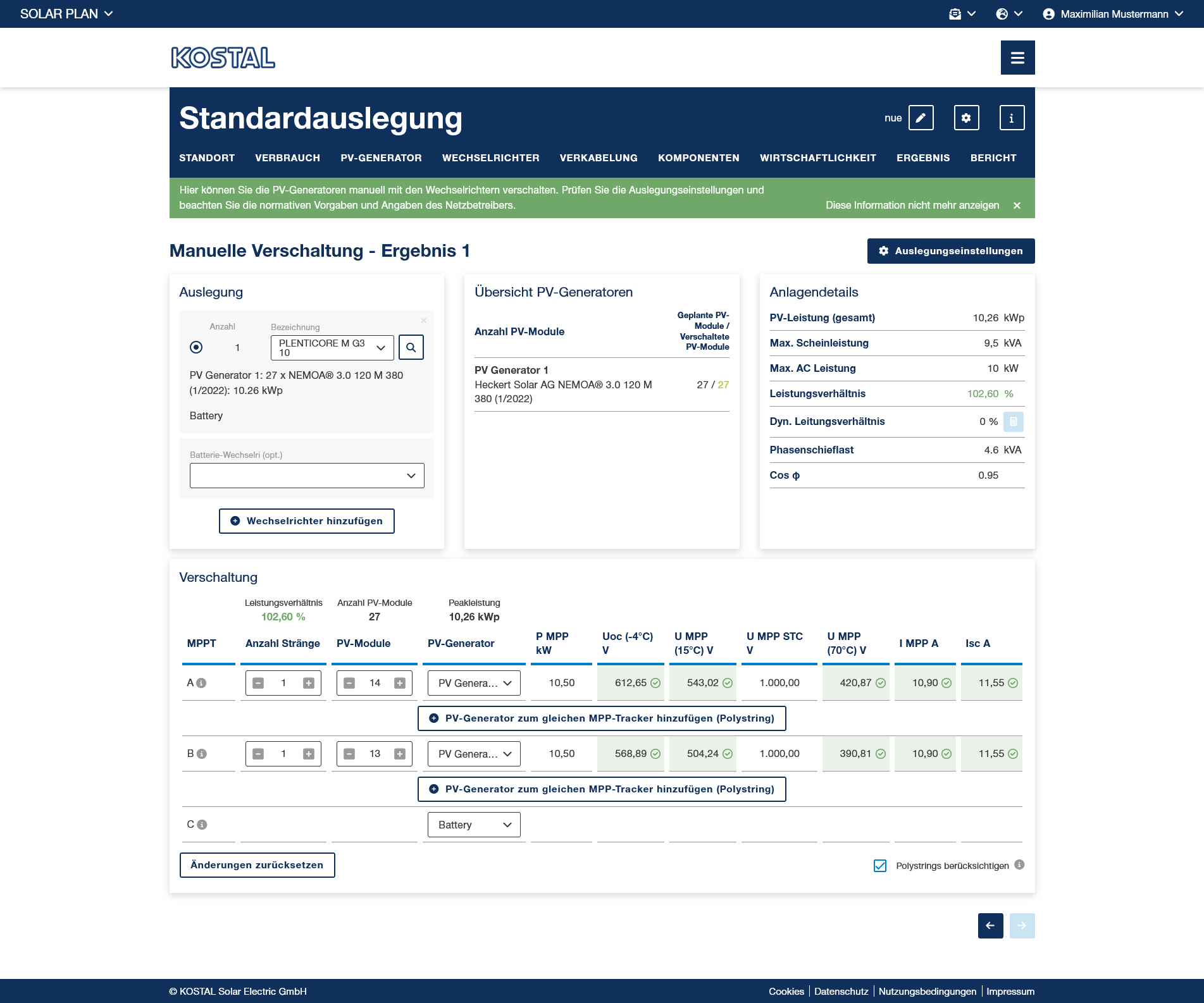Open the Battery dropdown for MPPT C
The width and height of the screenshot is (1204, 1003).
click(474, 825)
